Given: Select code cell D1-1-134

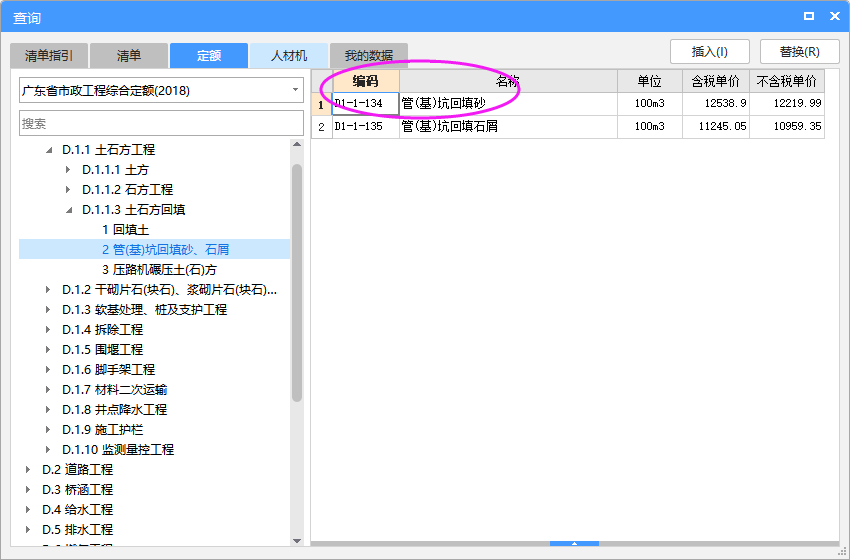Looking at the screenshot, I should point(366,104).
